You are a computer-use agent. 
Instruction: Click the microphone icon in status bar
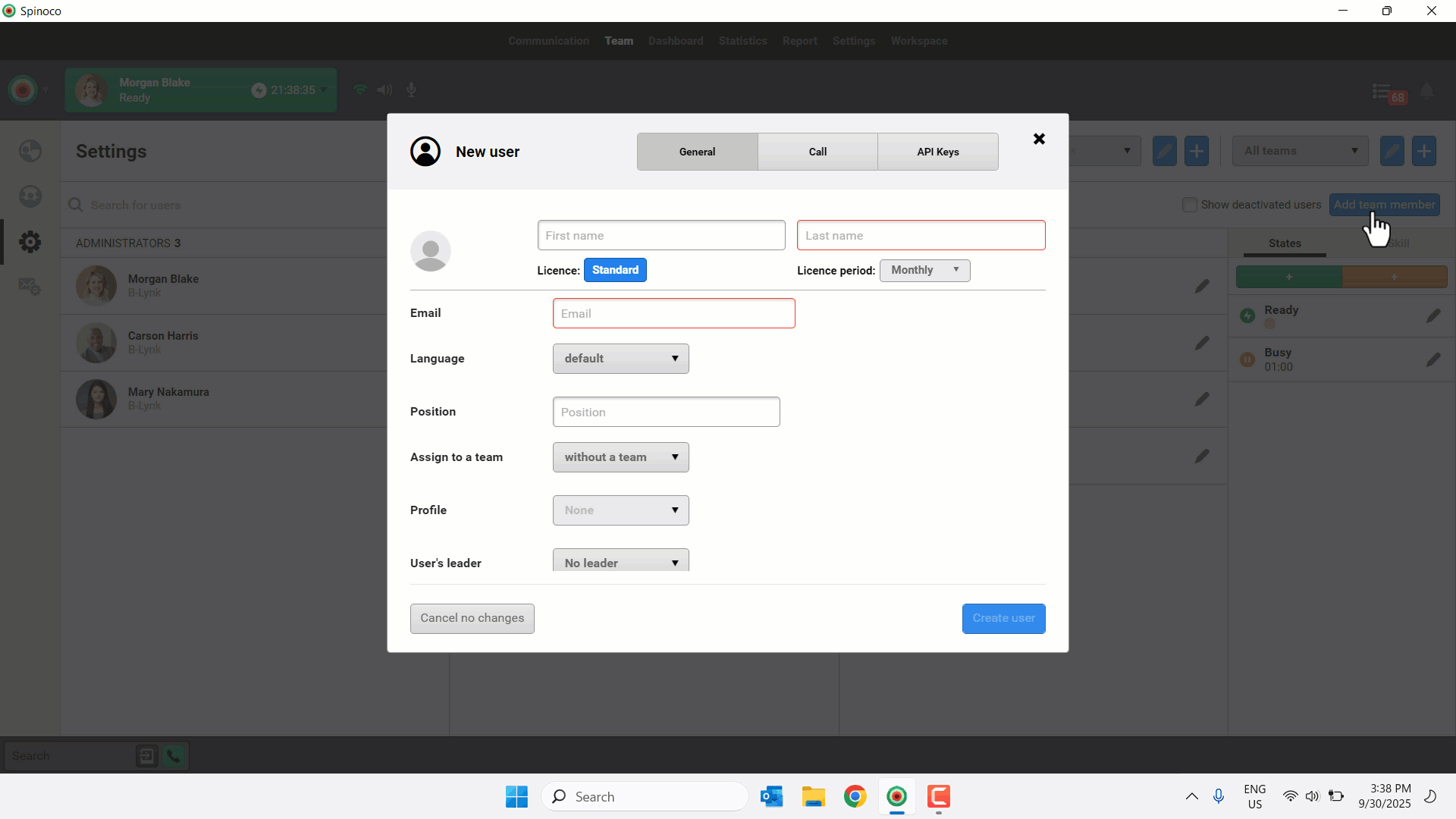click(x=411, y=90)
